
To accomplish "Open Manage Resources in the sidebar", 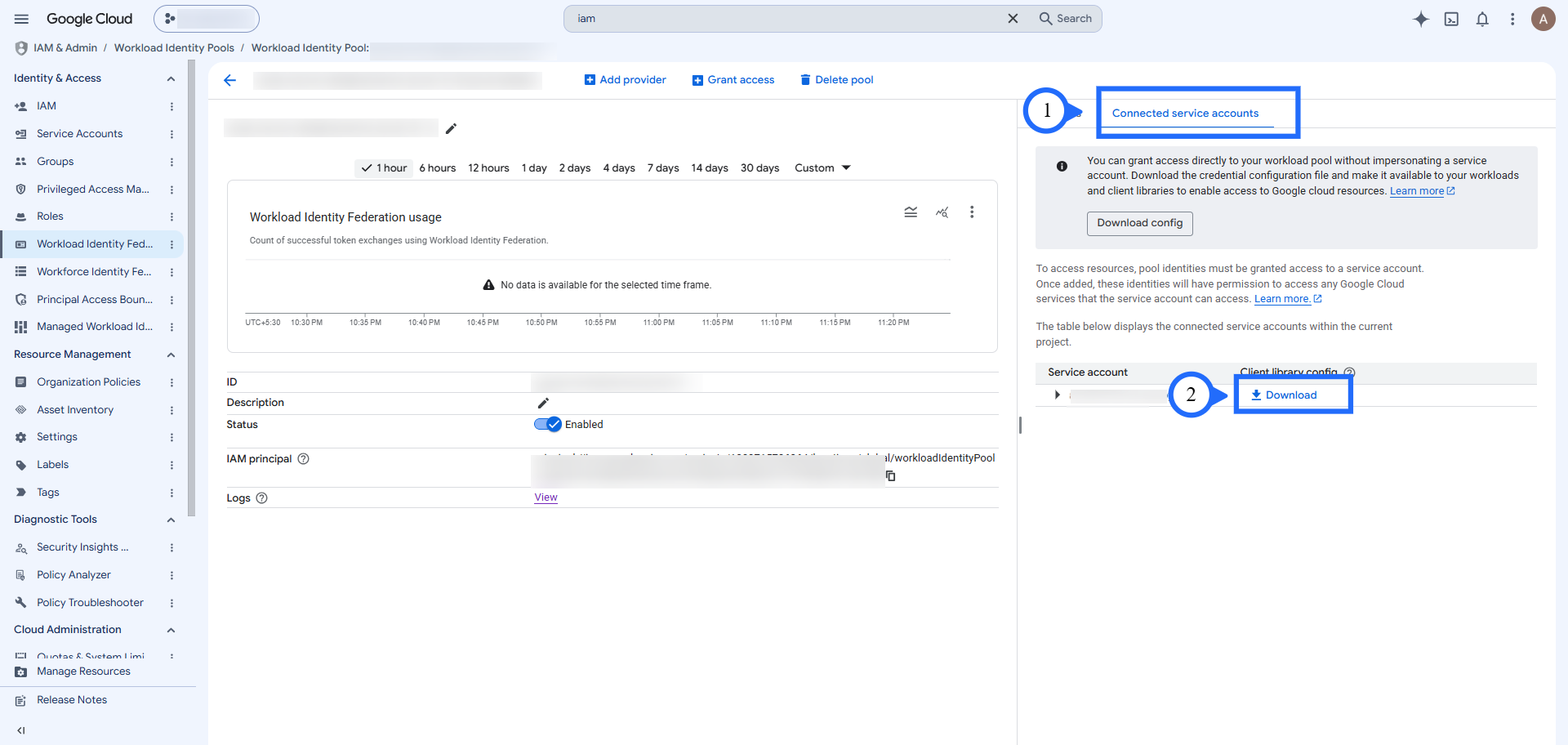I will pyautogui.click(x=83, y=671).
